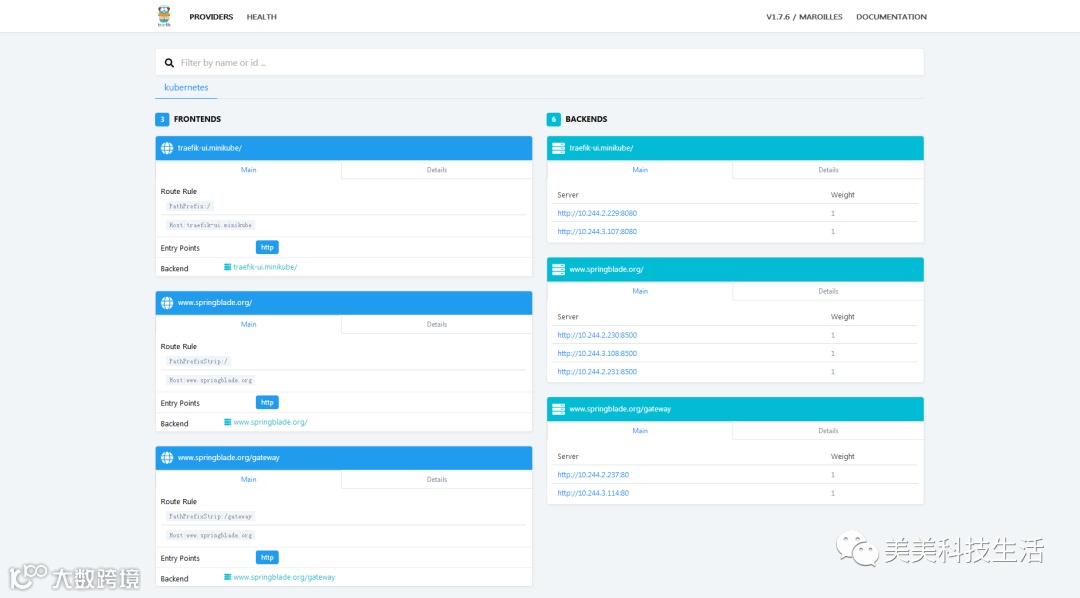
Task: Click backend icon beside www.springblade.org/ link
Action: pyautogui.click(x=227, y=422)
